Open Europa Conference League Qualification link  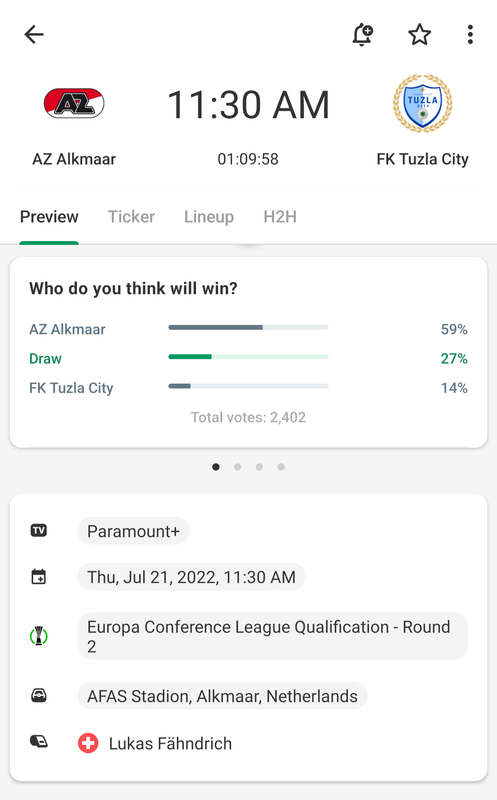tap(272, 636)
